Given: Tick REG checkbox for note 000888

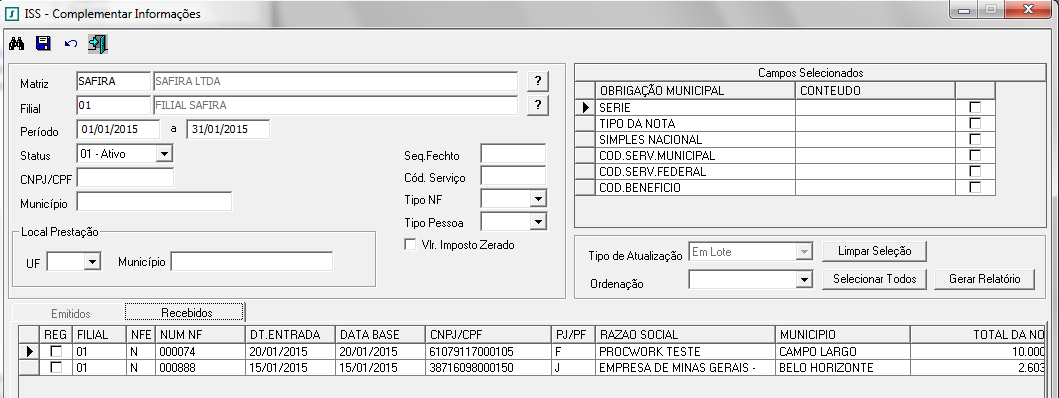Looking at the screenshot, I should point(57,368).
